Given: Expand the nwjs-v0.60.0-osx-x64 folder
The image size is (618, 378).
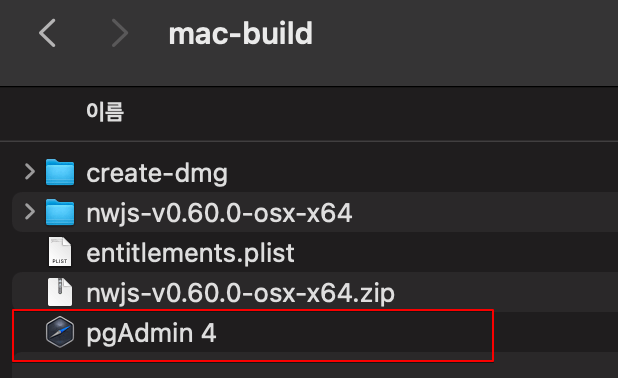Looking at the screenshot, I should pyautogui.click(x=30, y=212).
